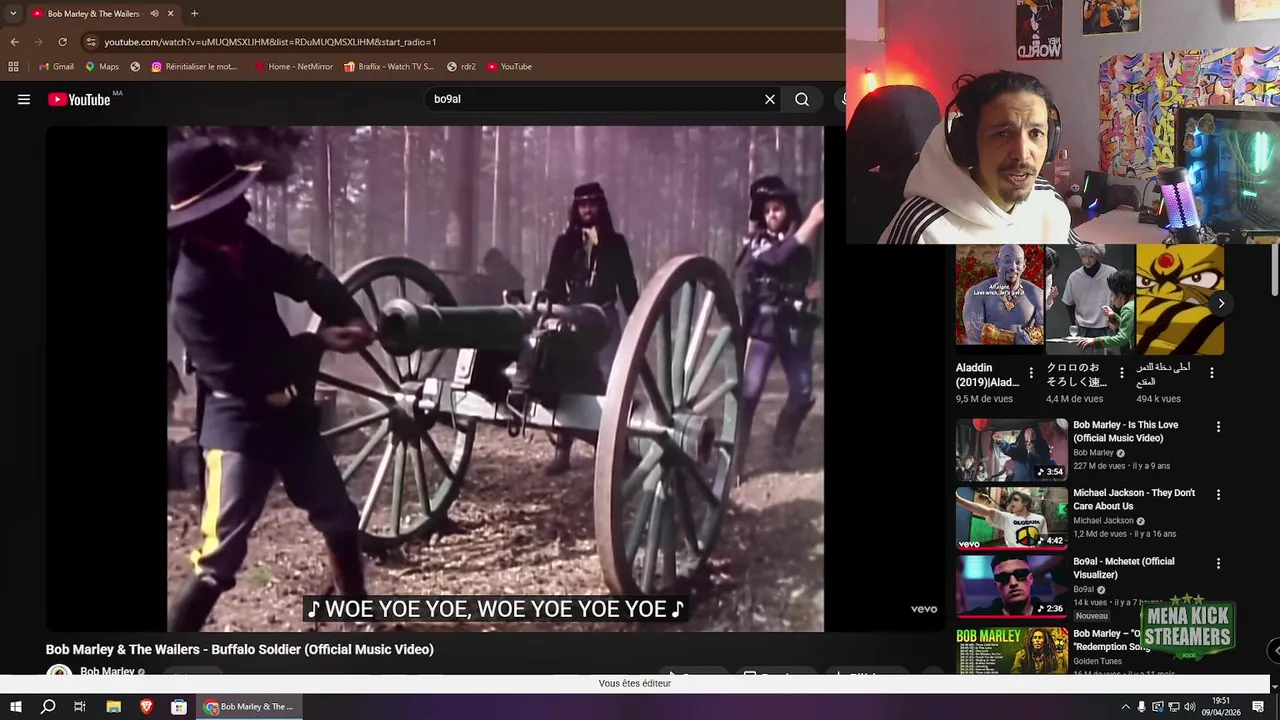Click the Bo9al channel name in list
This screenshot has height=720, width=1280.
pyautogui.click(x=1083, y=589)
